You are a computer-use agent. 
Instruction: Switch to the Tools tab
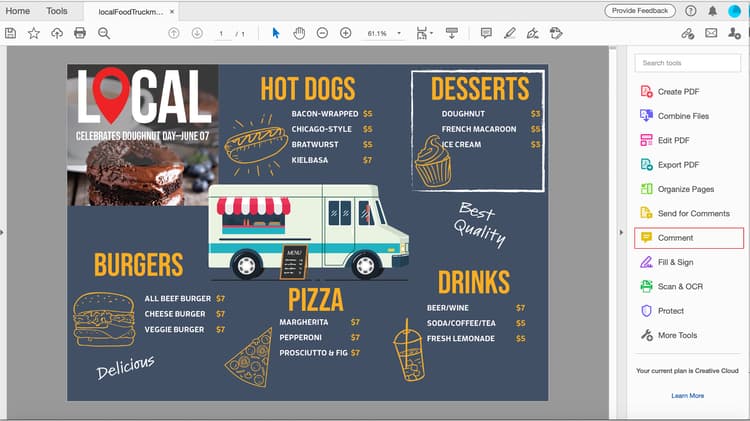(56, 11)
